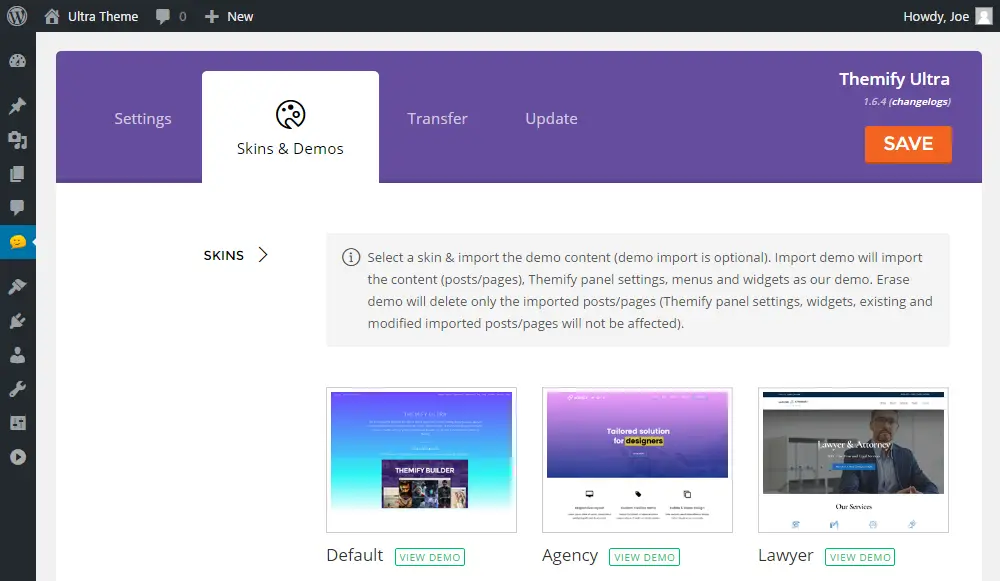Click VIEW DEMO for Agency skin
Image resolution: width=1000 pixels, height=581 pixels.
pyautogui.click(x=644, y=557)
